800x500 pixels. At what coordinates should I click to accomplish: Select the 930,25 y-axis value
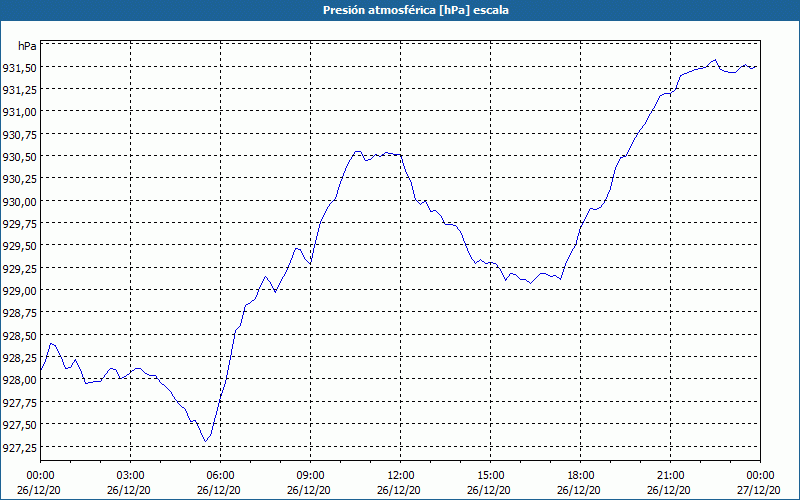click(x=19, y=179)
